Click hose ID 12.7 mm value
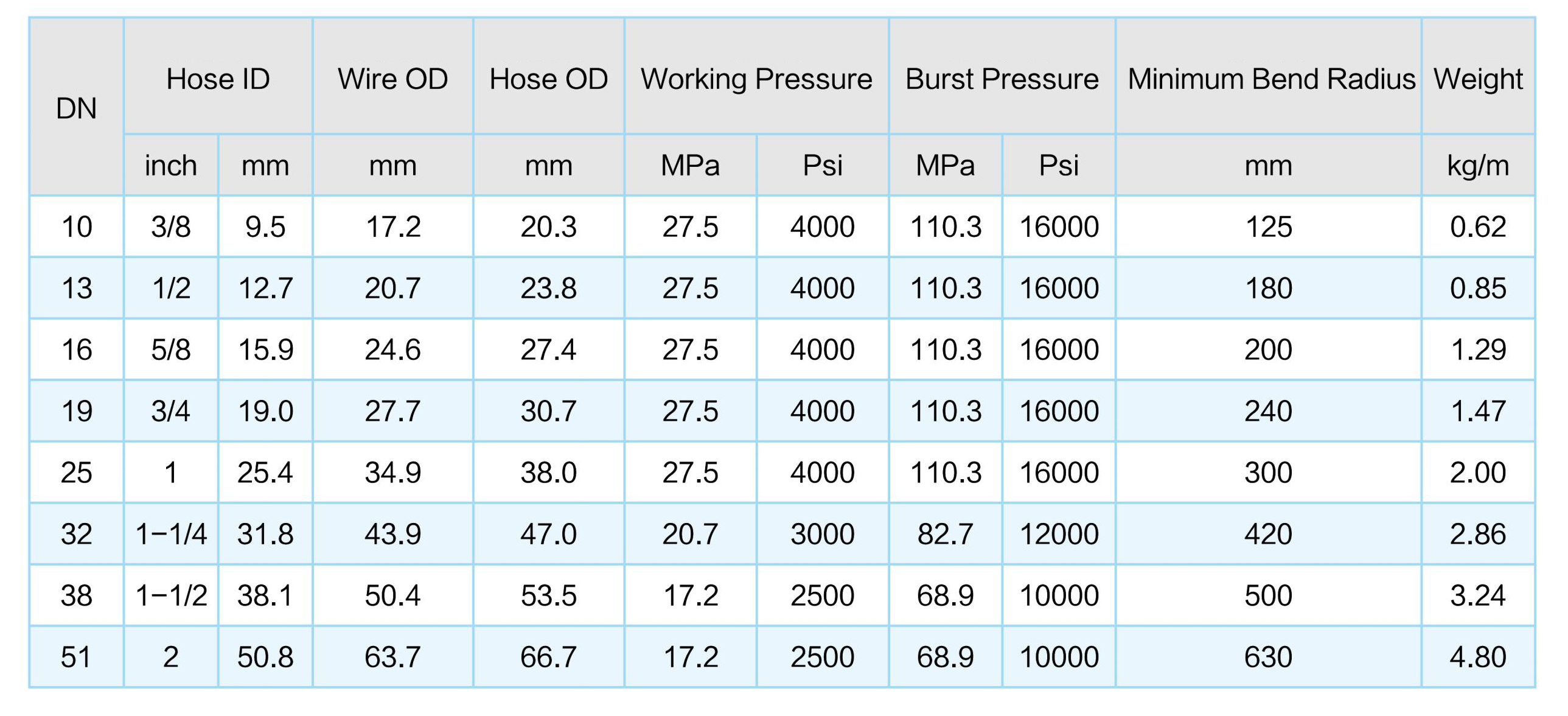 pyautogui.click(x=265, y=288)
